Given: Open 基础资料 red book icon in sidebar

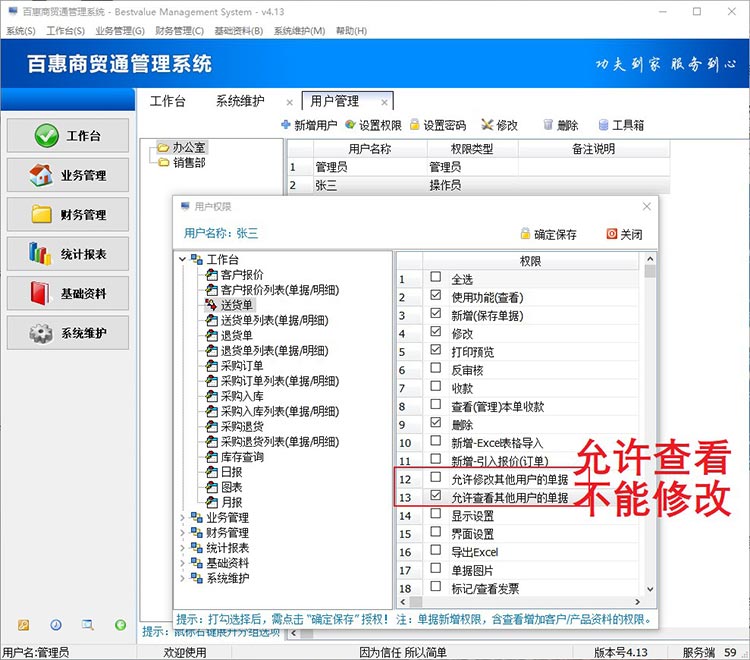Looking at the screenshot, I should 40,293.
